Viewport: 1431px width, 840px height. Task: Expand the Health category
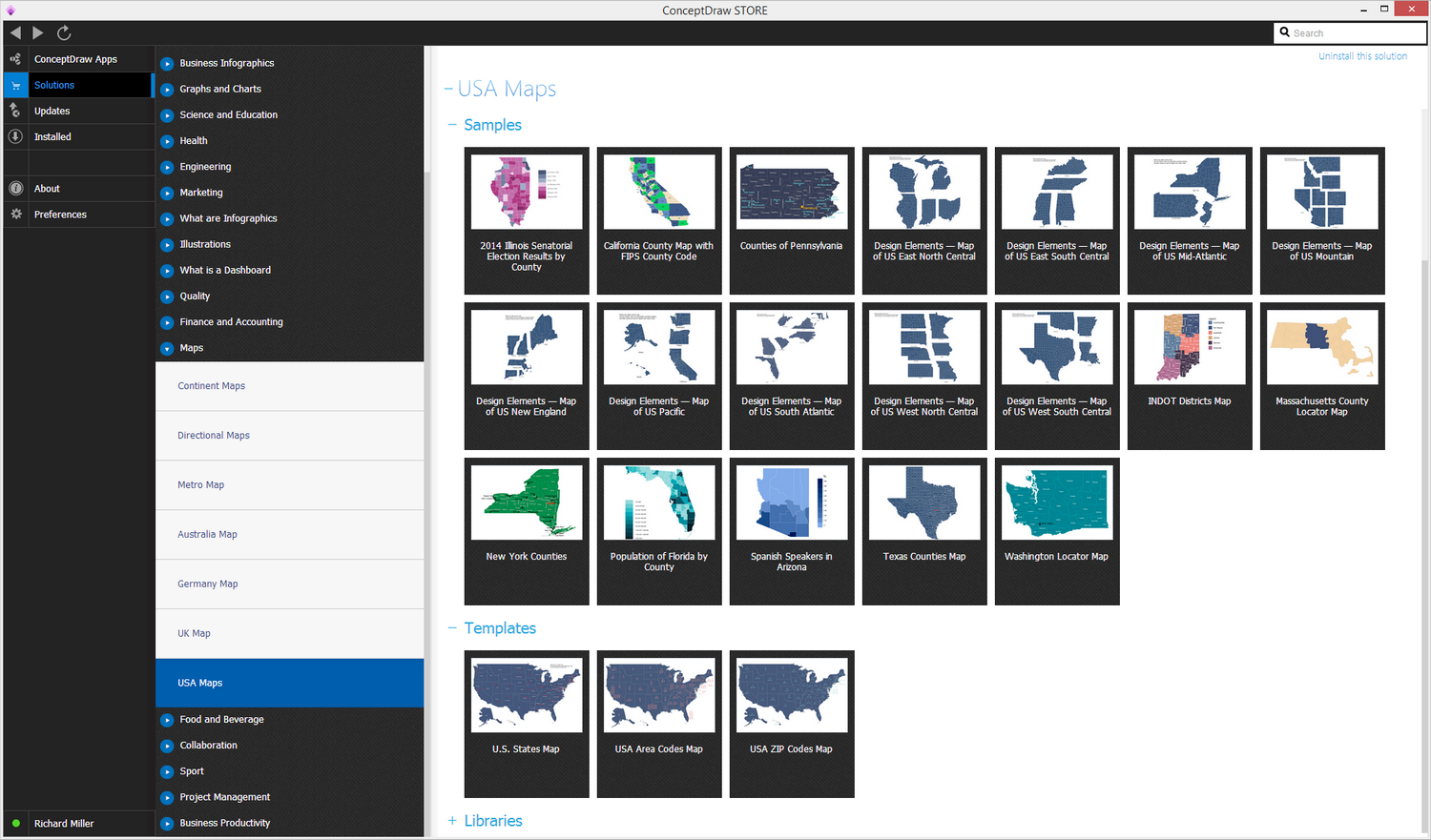[x=167, y=141]
